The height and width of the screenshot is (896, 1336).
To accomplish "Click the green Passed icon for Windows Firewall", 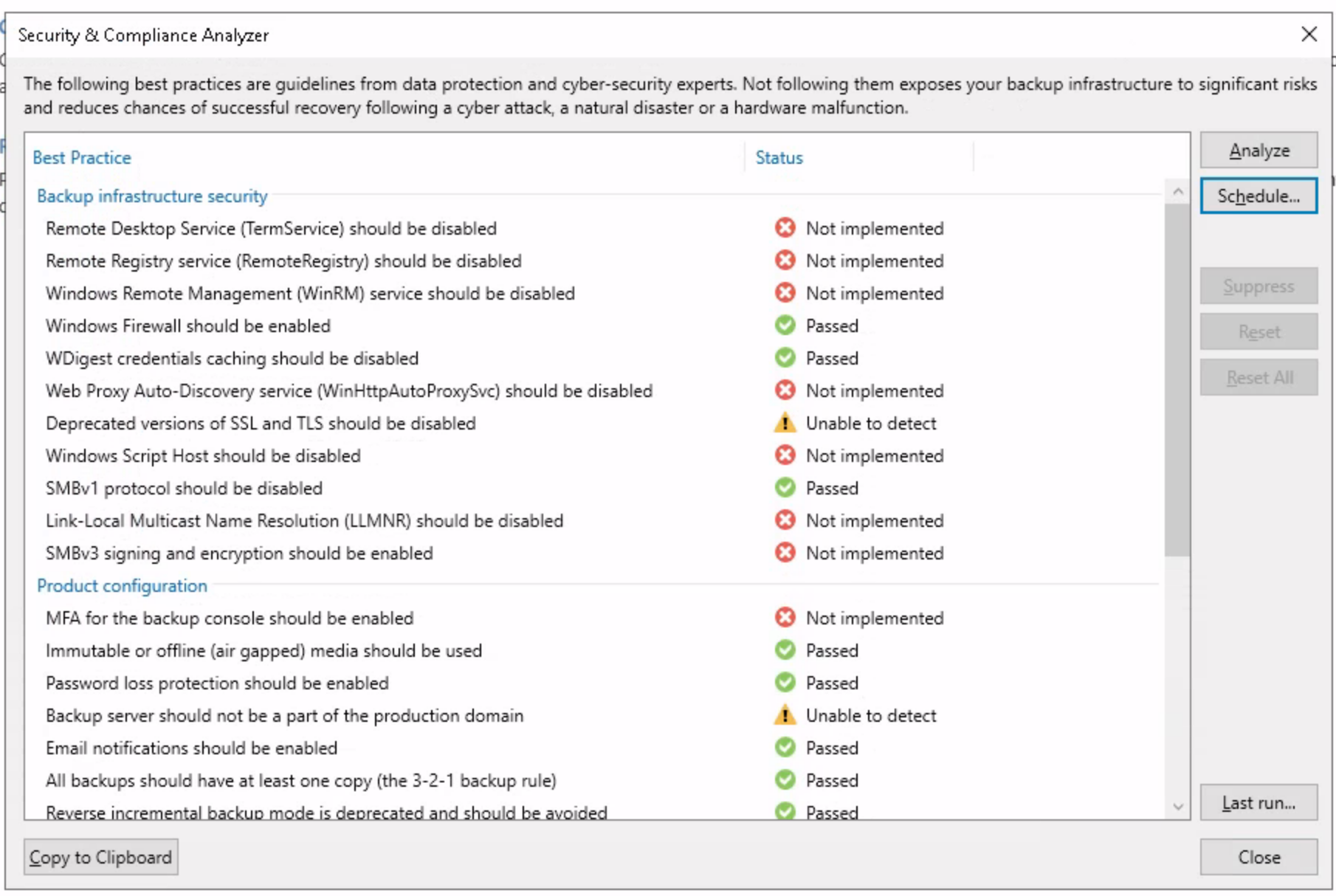I will 785,325.
